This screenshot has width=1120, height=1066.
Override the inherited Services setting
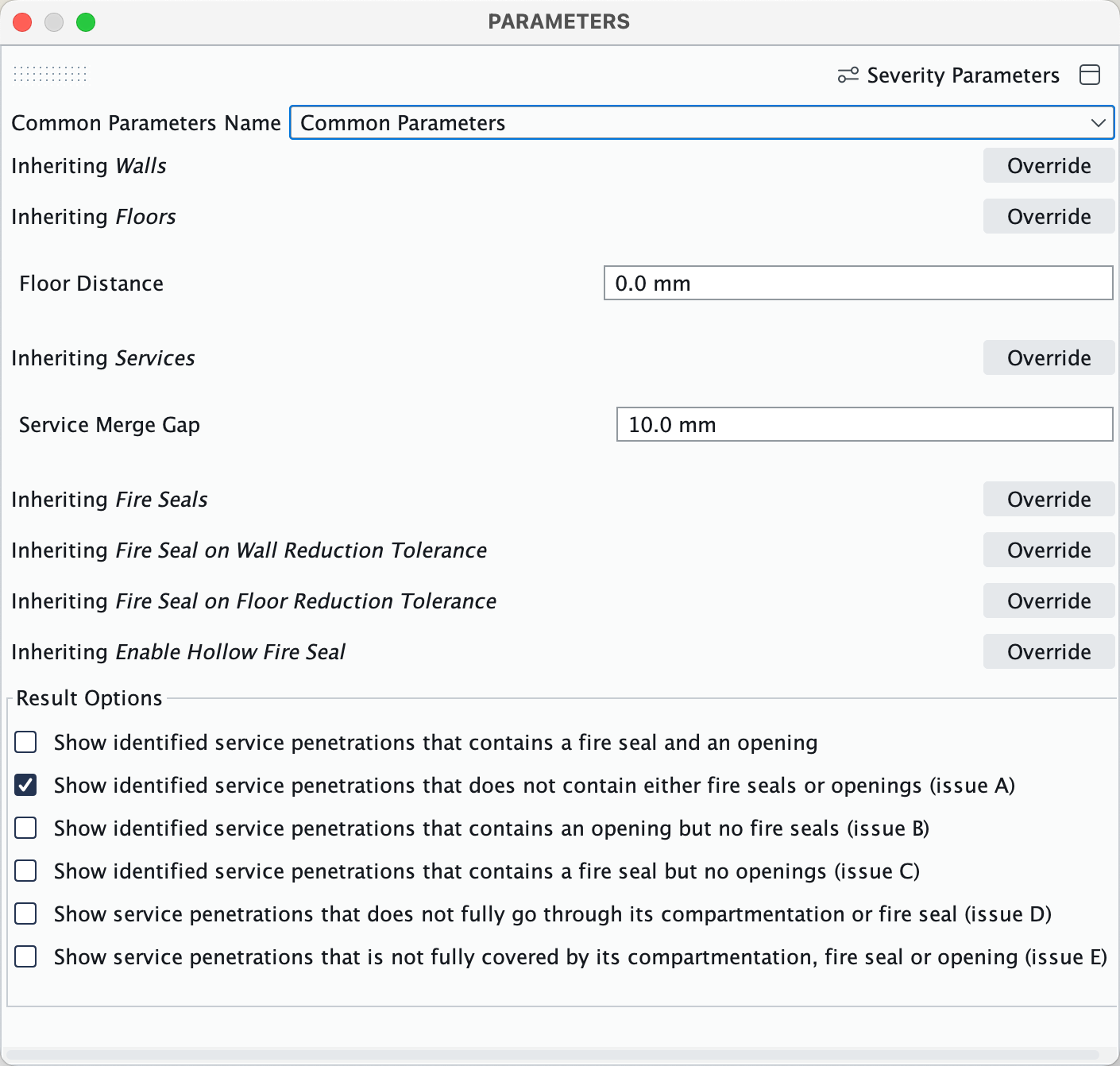coord(1049,358)
